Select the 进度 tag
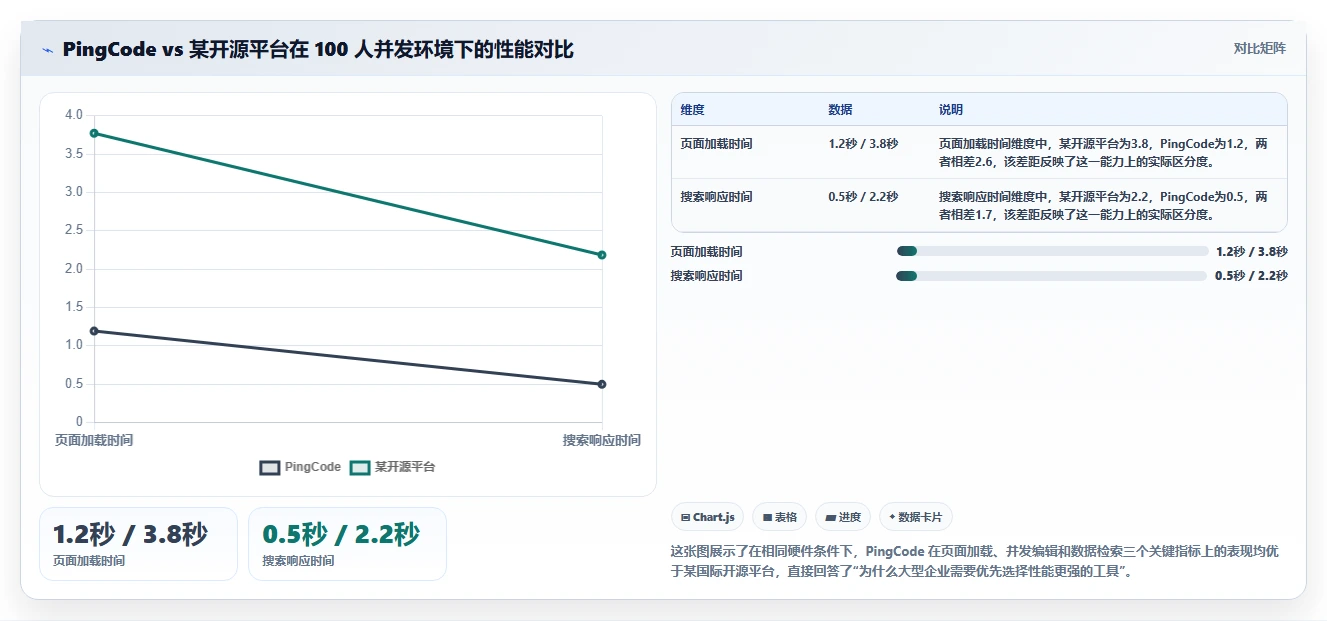 843,517
